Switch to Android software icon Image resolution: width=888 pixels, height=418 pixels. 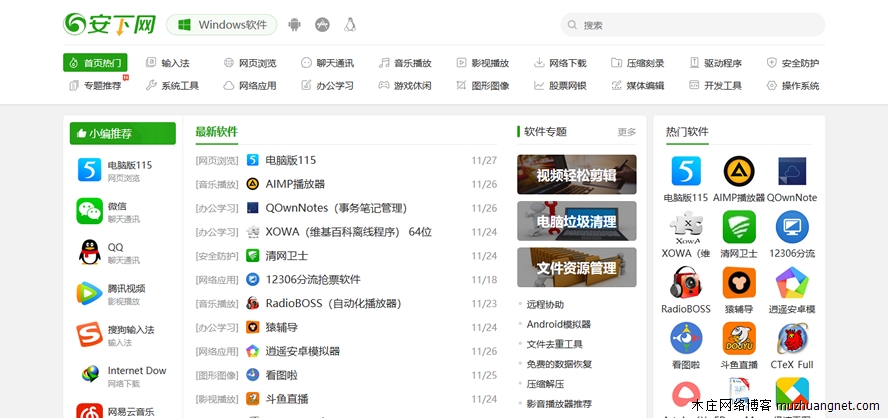click(294, 25)
